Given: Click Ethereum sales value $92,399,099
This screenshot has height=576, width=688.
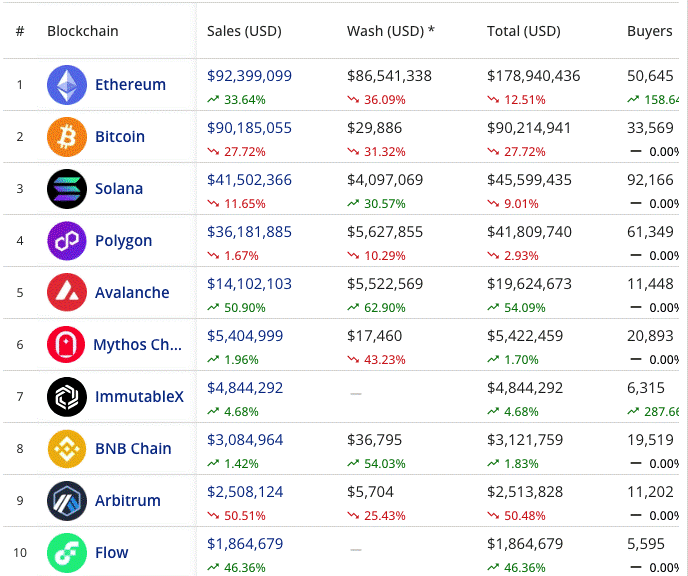Looking at the screenshot, I should point(249,76).
